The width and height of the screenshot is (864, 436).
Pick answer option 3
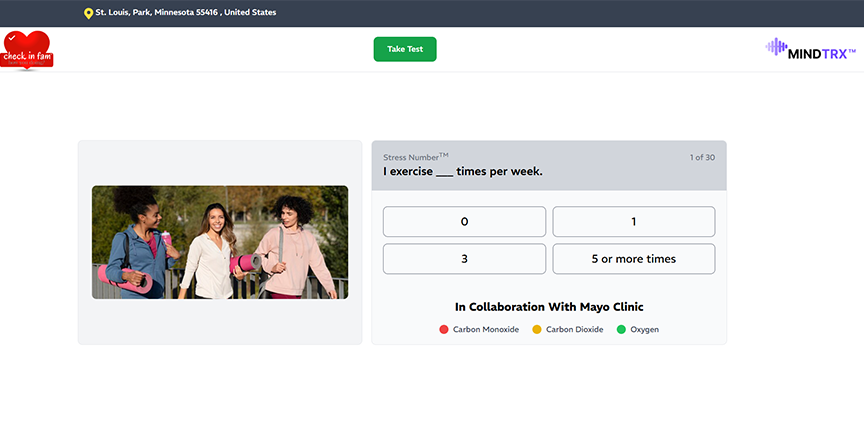point(464,259)
